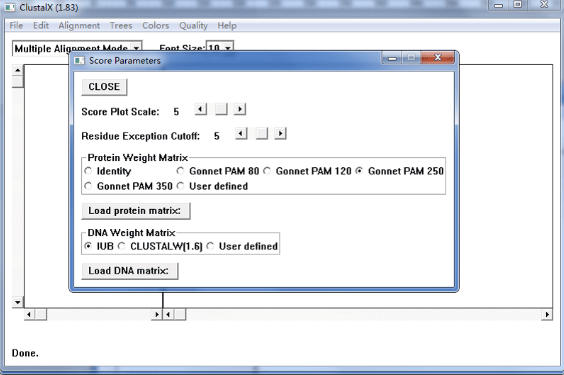
Task: Expand the Multiple Alignment Mode dropdown
Action: [x=136, y=48]
